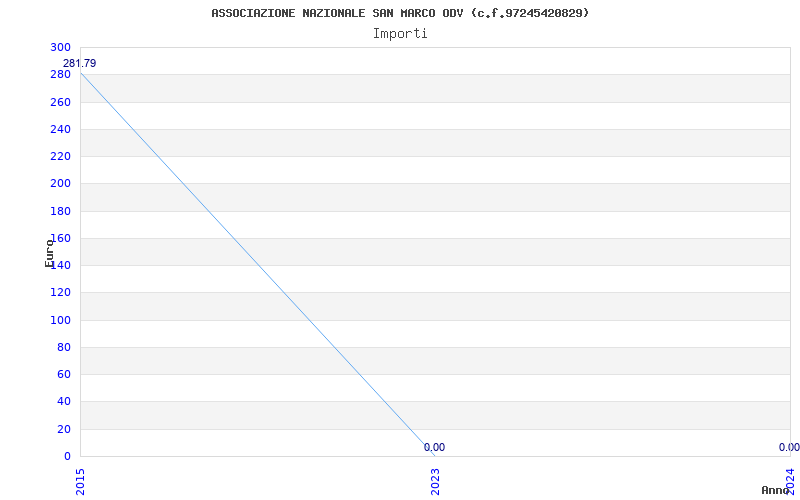Click the 240 y-axis tick label
Image resolution: width=800 pixels, height=500 pixels.
tap(60, 129)
